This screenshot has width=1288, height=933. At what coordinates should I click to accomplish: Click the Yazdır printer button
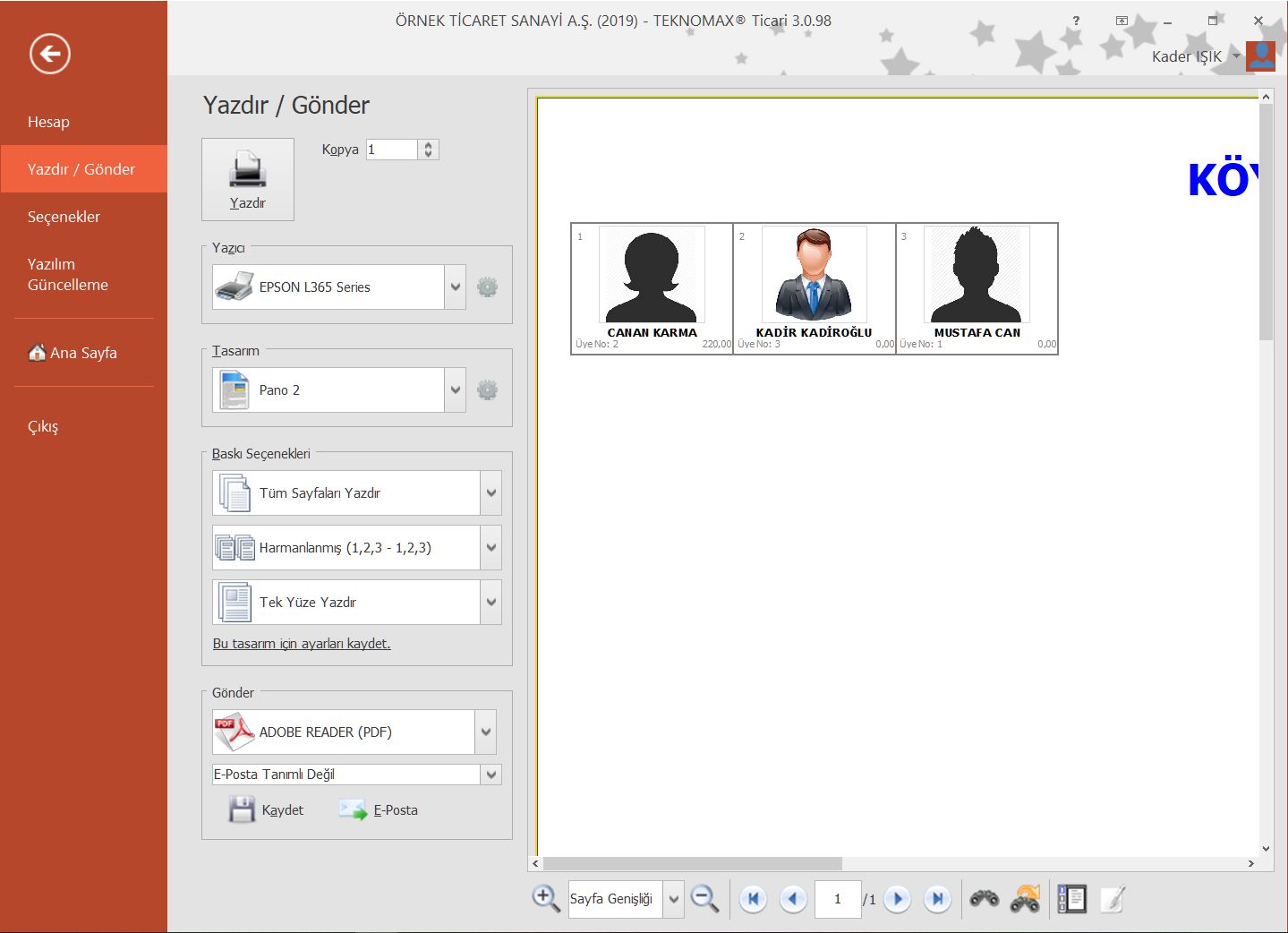click(247, 179)
